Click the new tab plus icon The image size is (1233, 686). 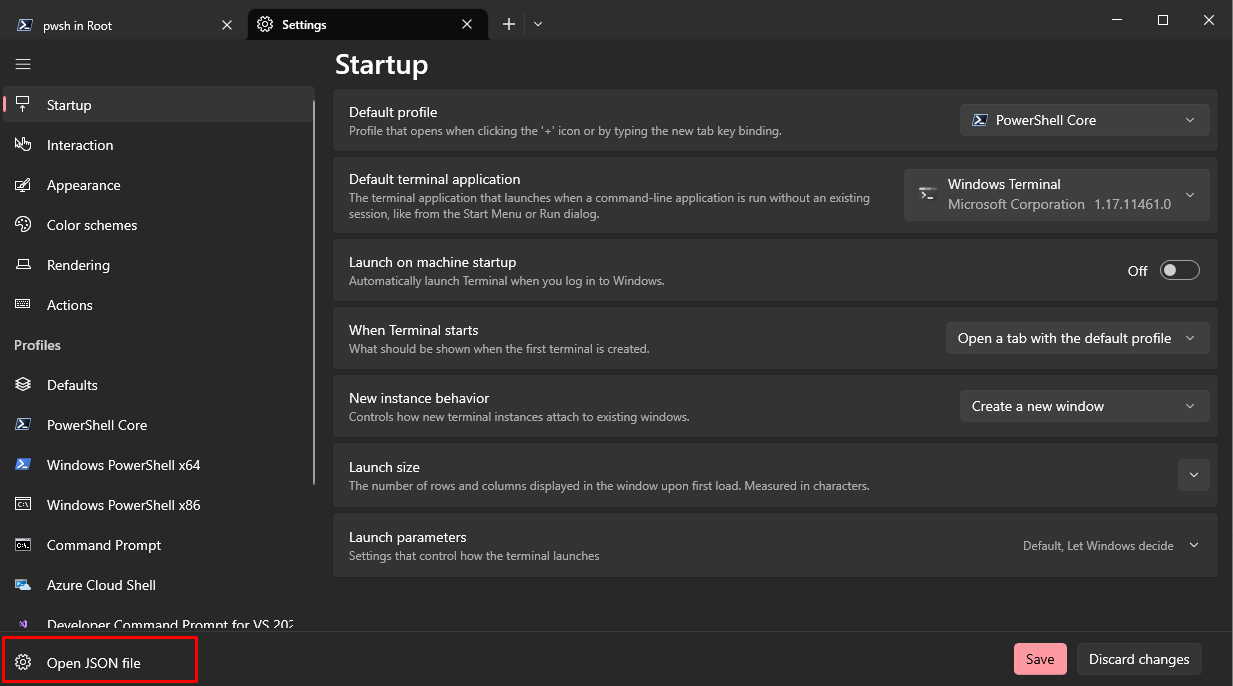click(509, 24)
